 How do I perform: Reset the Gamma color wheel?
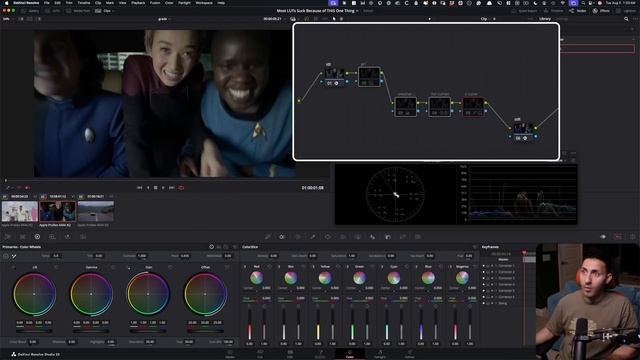click(x=113, y=267)
